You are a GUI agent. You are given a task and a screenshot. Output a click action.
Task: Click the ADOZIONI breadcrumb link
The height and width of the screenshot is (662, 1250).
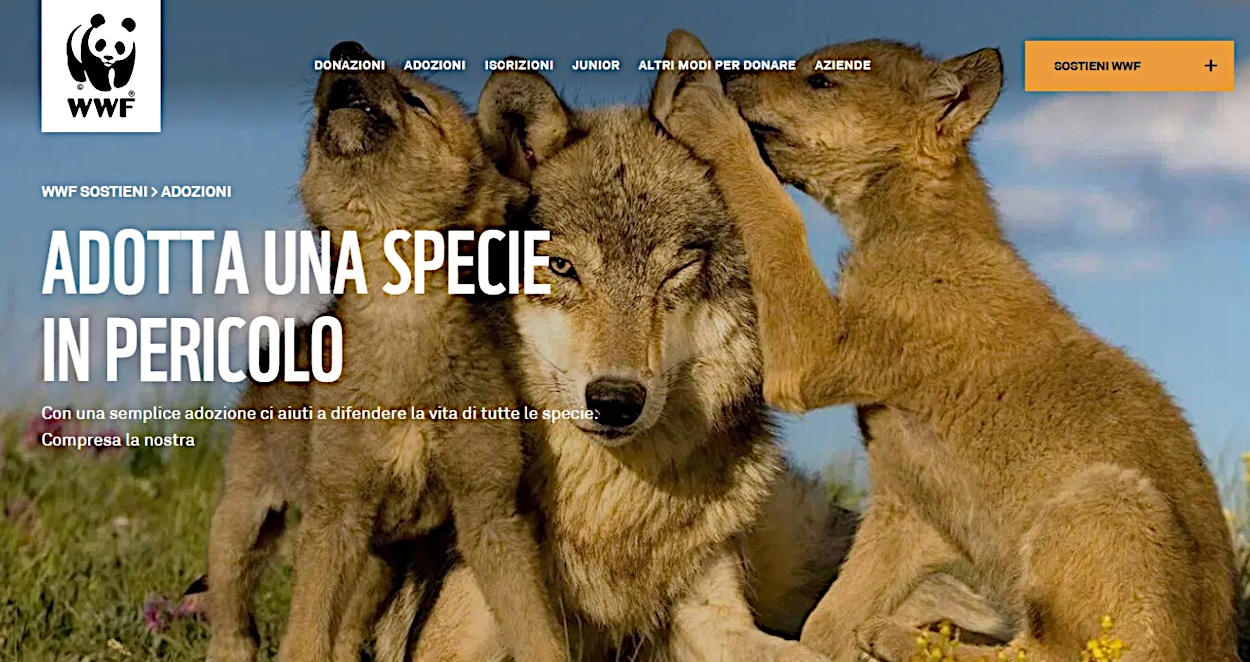196,191
